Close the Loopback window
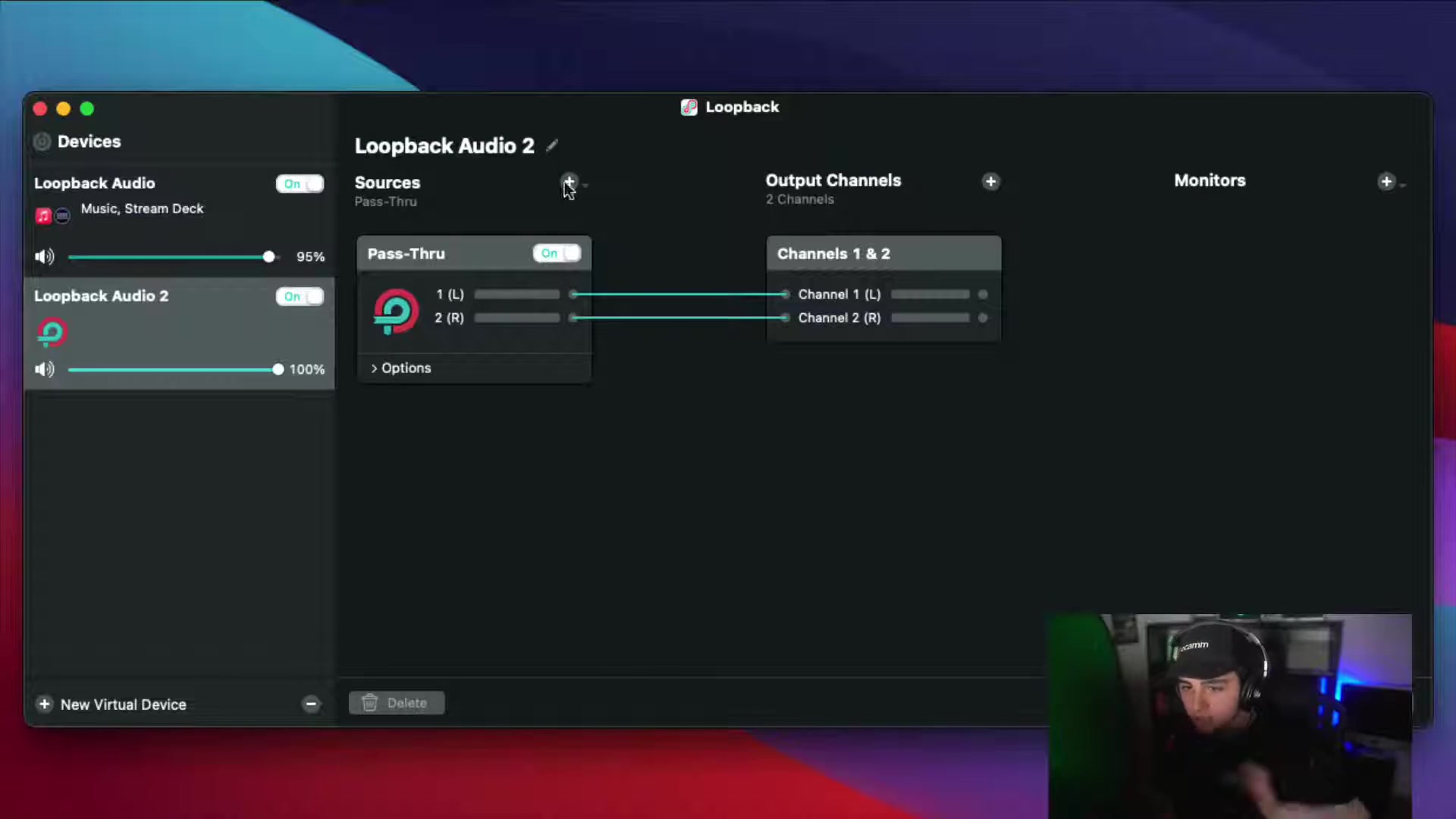Screen dimensions: 1456x819 (x=40, y=108)
